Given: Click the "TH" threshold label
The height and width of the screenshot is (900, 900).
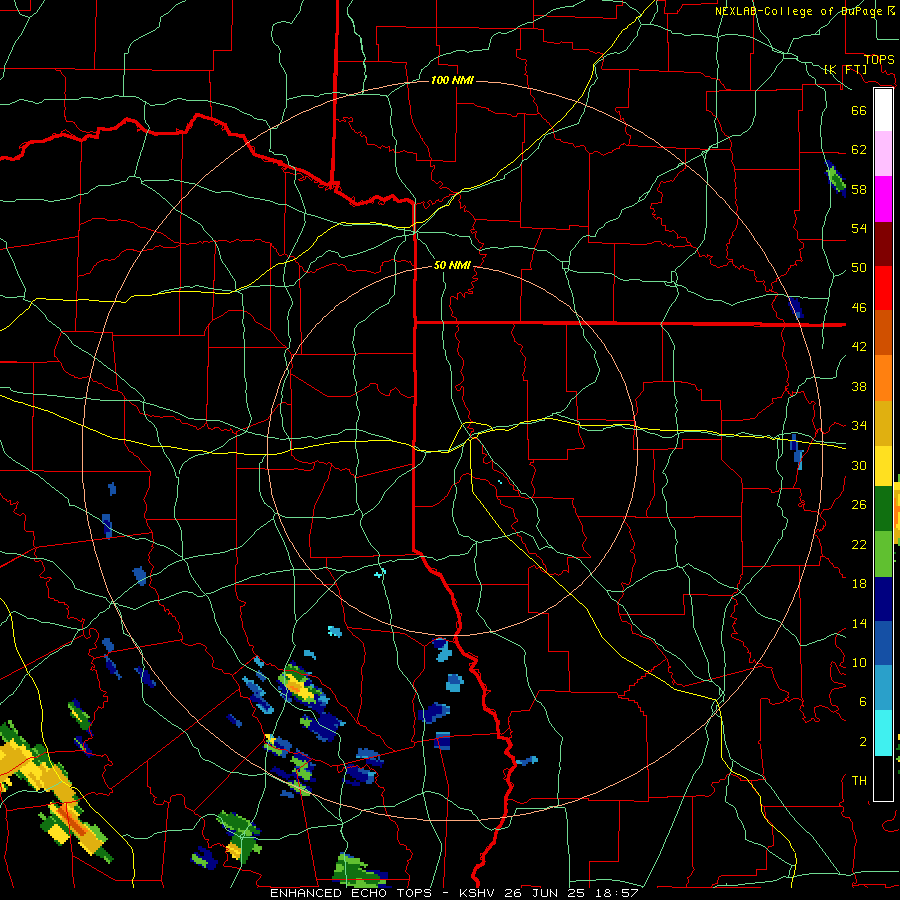Looking at the screenshot, I should point(859,781).
